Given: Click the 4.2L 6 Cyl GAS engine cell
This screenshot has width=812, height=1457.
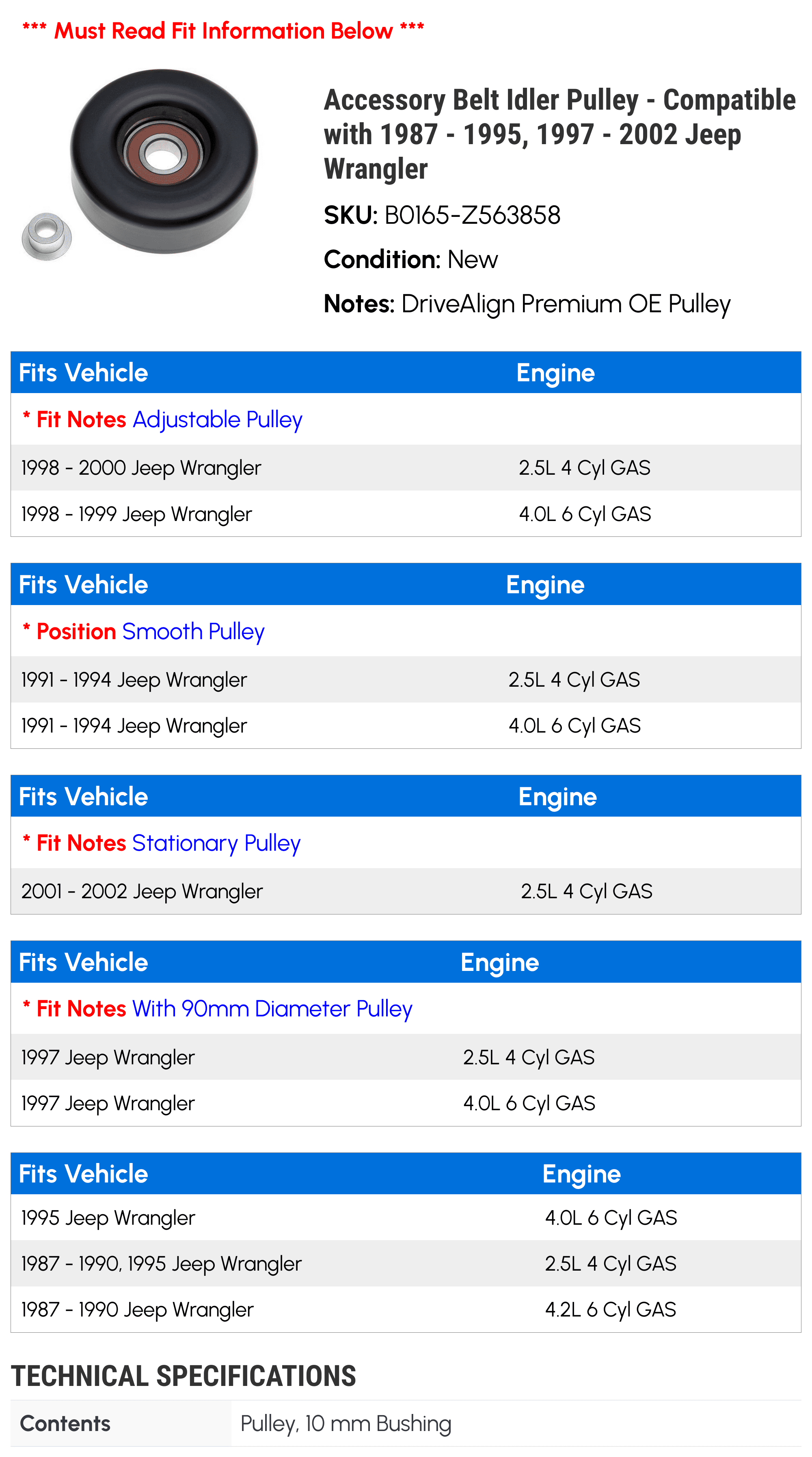Looking at the screenshot, I should click(x=611, y=1310).
